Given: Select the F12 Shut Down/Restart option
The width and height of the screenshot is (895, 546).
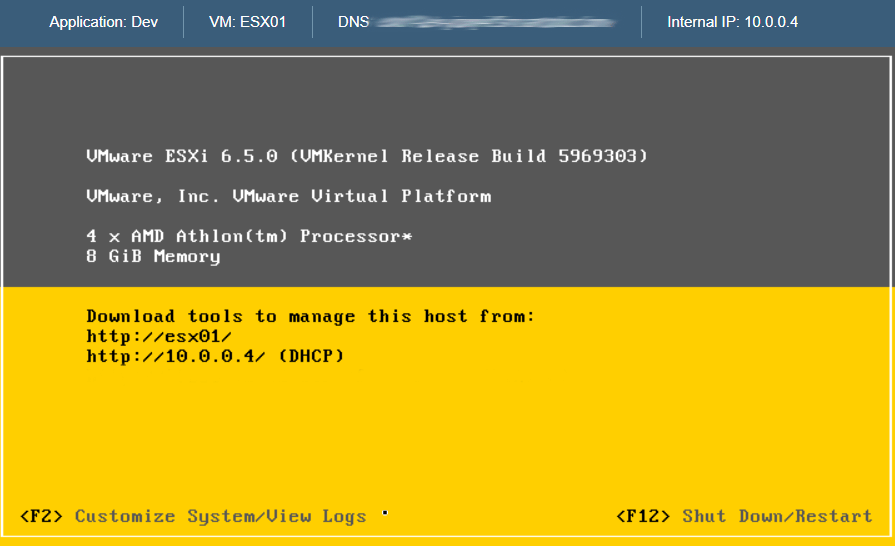Looking at the screenshot, I should (x=744, y=516).
